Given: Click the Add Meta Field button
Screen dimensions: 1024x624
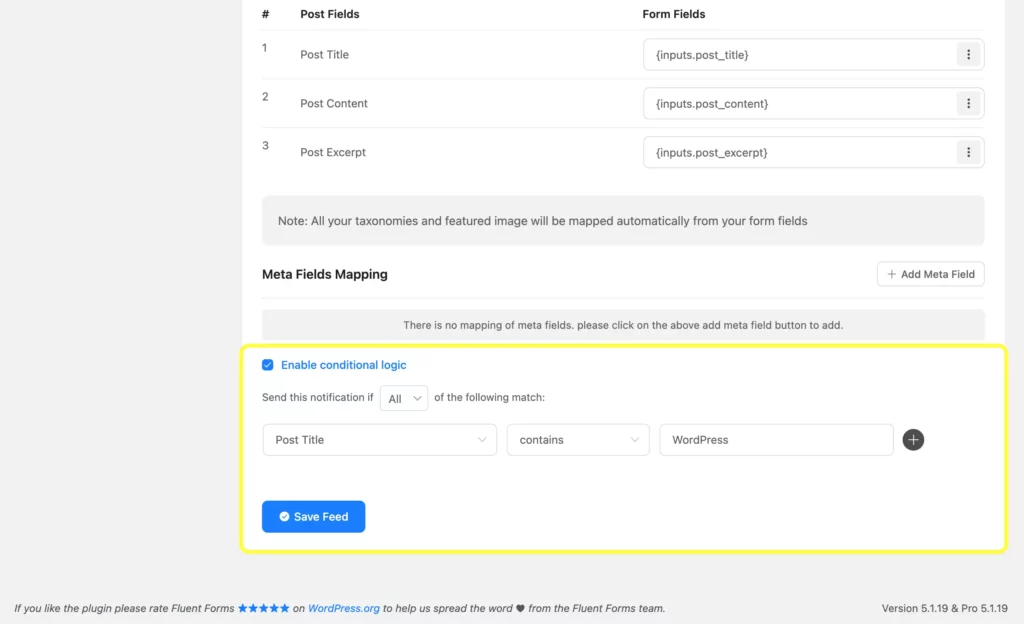Looking at the screenshot, I should click(930, 273).
